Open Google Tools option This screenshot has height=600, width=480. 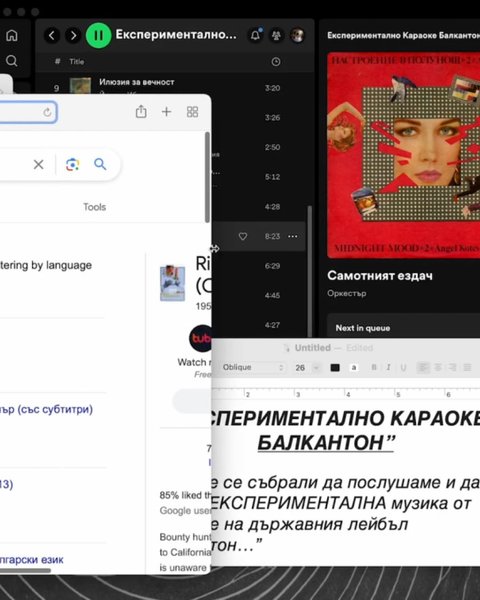click(x=95, y=207)
